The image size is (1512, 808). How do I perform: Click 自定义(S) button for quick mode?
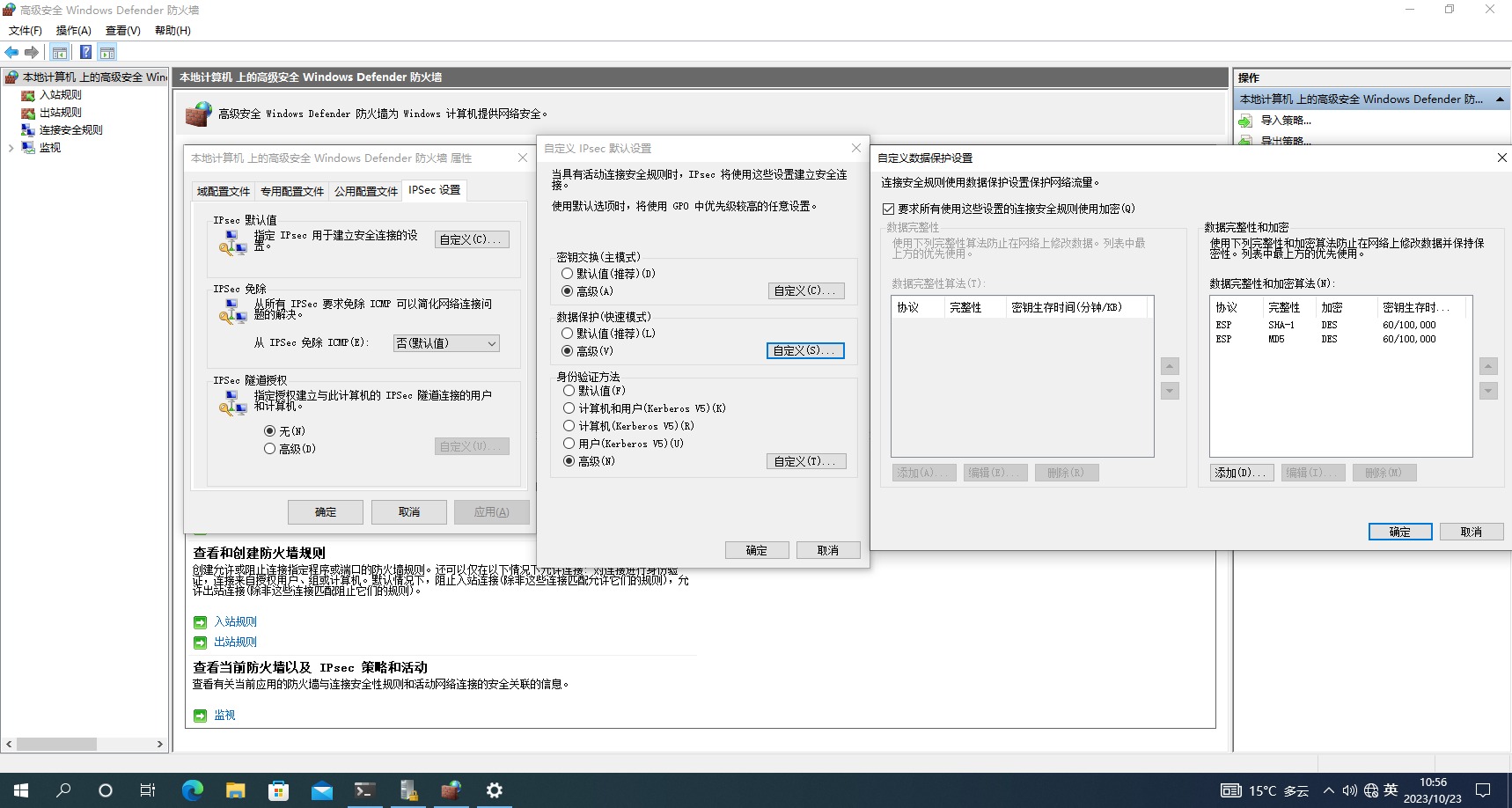(805, 350)
